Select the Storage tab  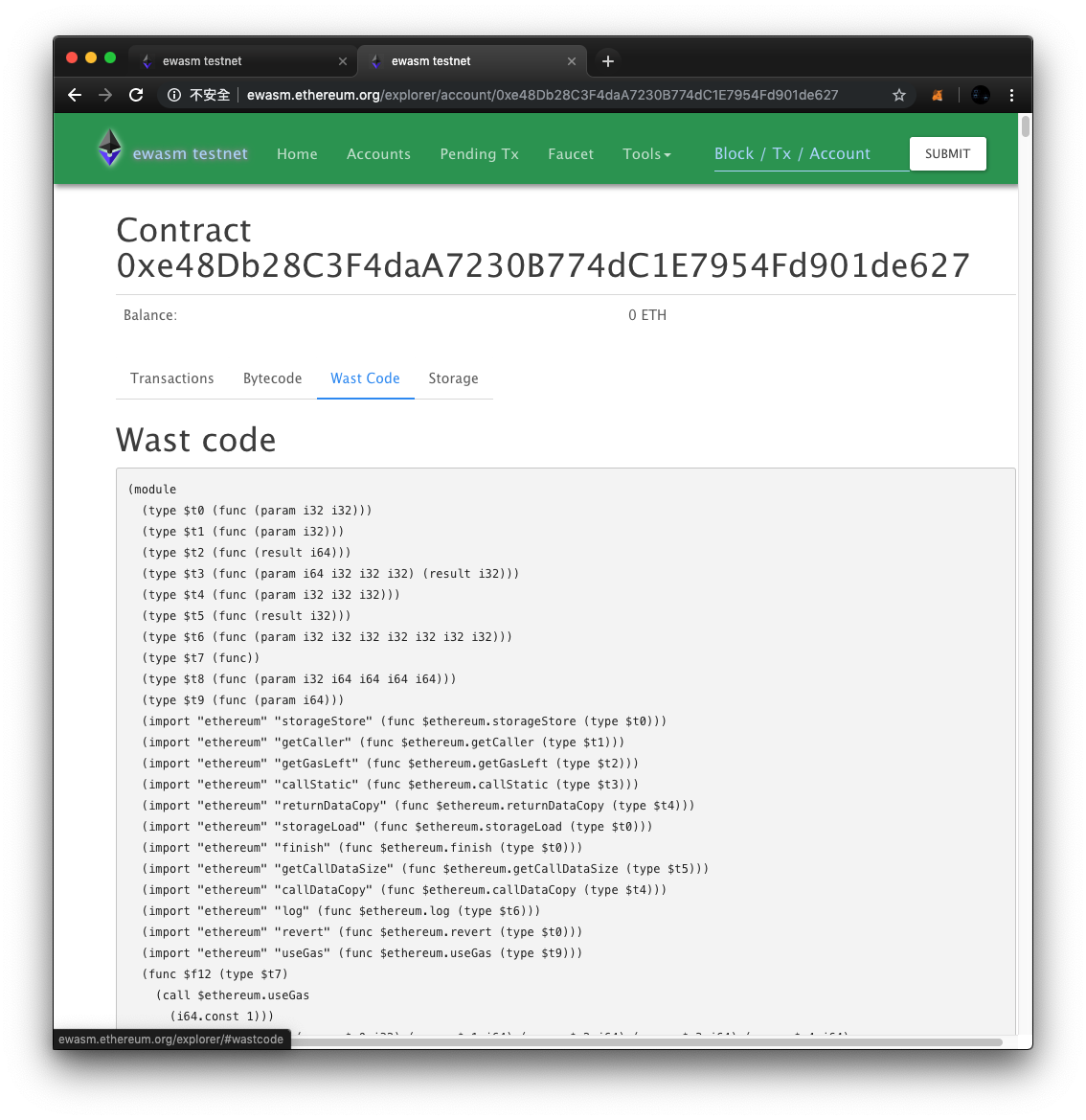point(453,378)
